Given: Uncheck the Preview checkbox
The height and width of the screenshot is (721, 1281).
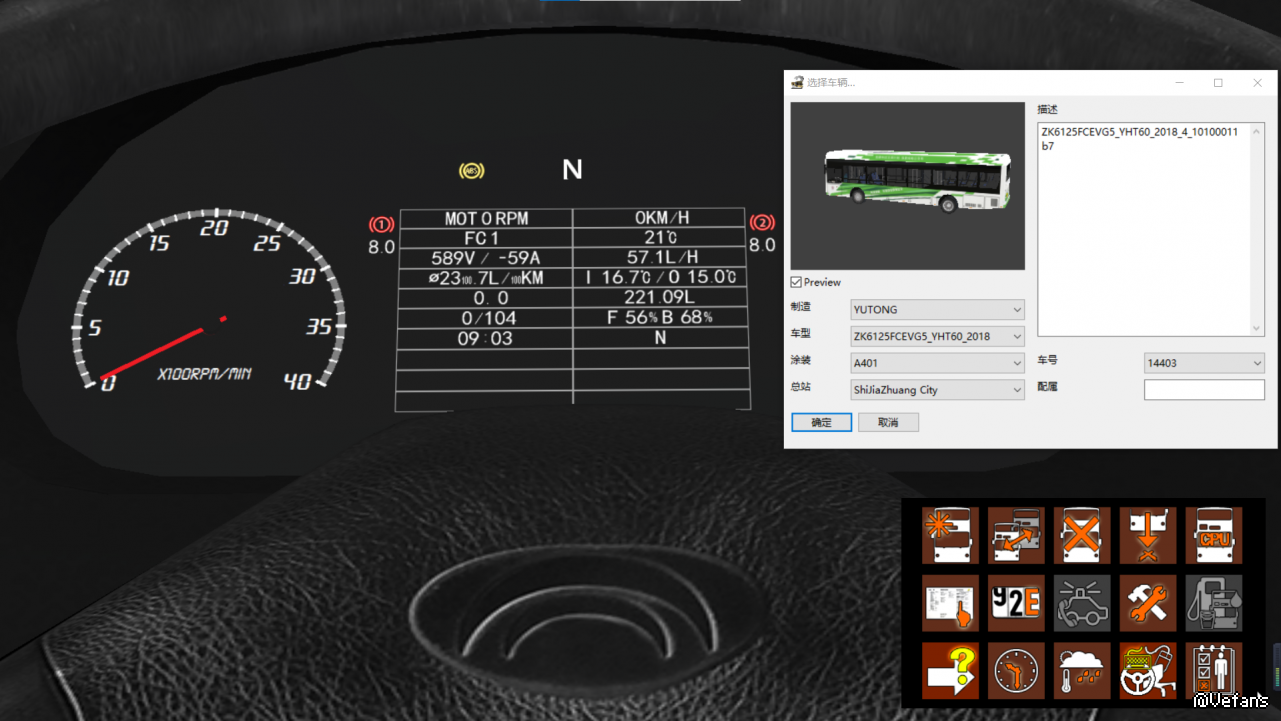Looking at the screenshot, I should 797,283.
